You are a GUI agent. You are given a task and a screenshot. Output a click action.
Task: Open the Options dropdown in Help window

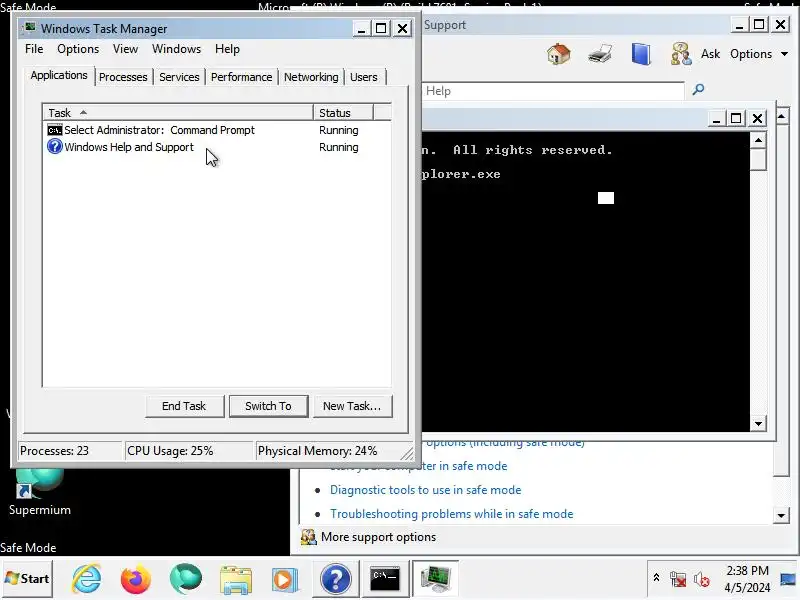pyautogui.click(x=759, y=54)
